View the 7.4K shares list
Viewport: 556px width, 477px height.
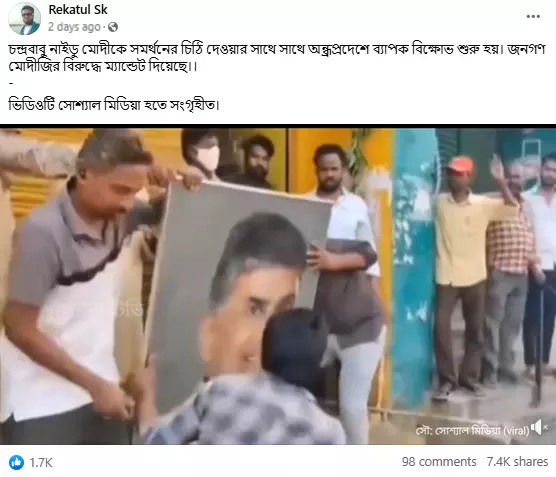(x=517, y=462)
